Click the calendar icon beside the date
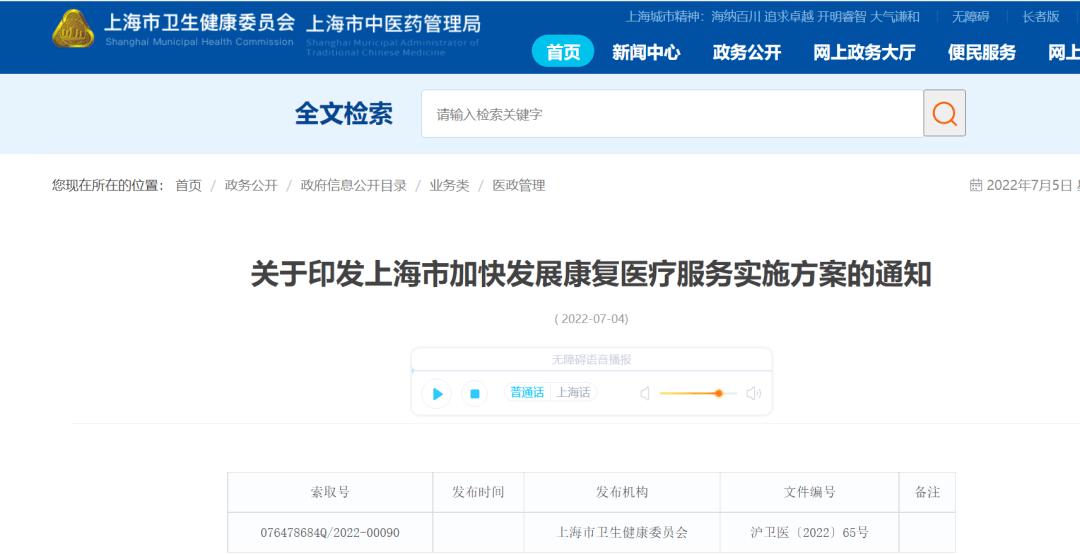 tap(975, 185)
